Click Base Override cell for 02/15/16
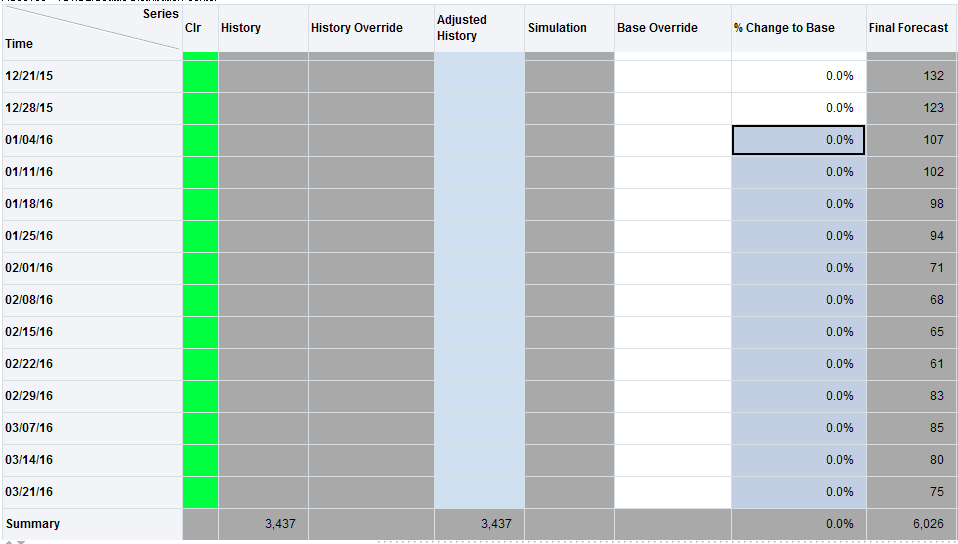Image resolution: width=958 pixels, height=544 pixels. click(x=673, y=332)
